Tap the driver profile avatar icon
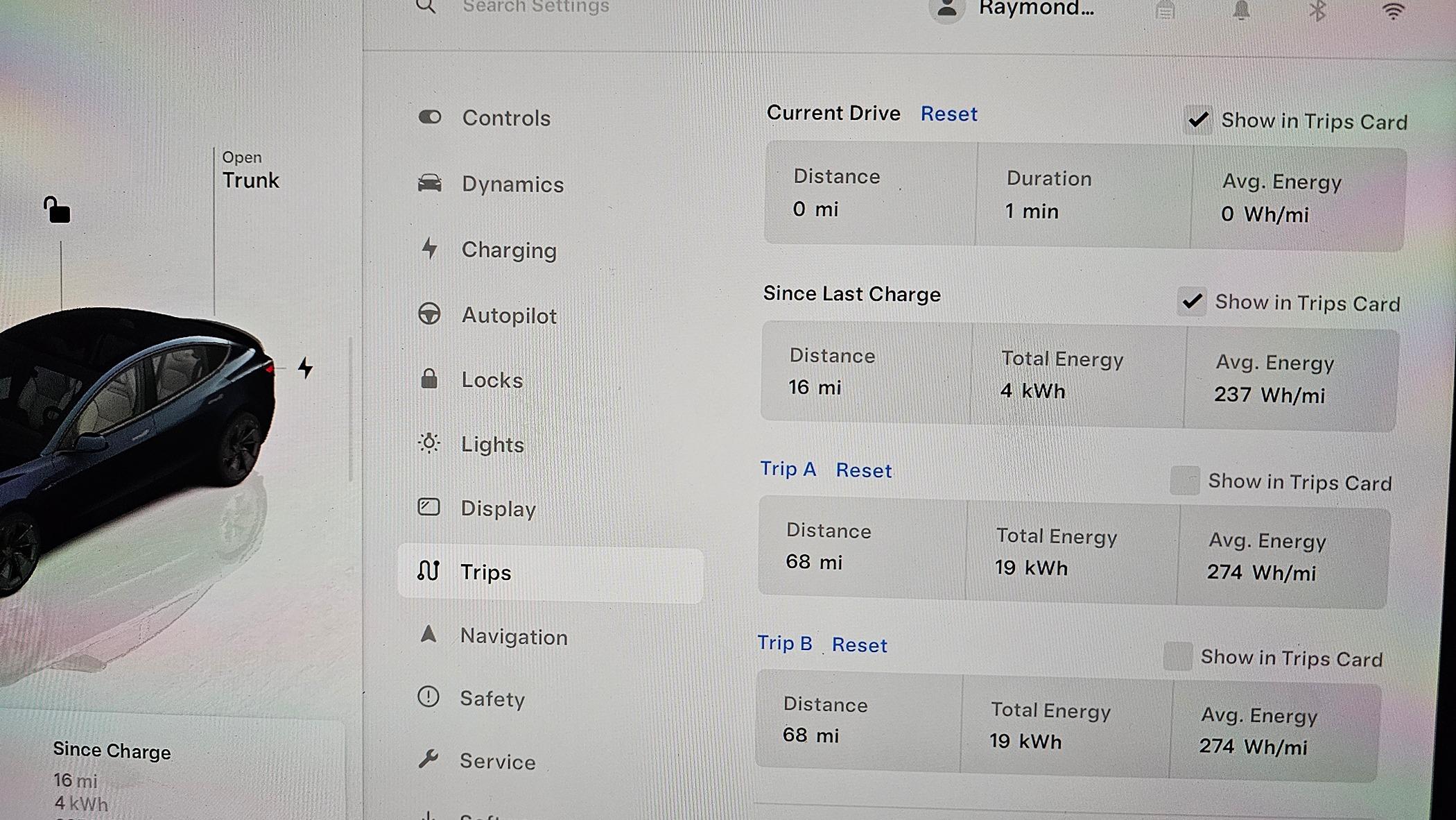This screenshot has width=1456, height=820. click(947, 10)
